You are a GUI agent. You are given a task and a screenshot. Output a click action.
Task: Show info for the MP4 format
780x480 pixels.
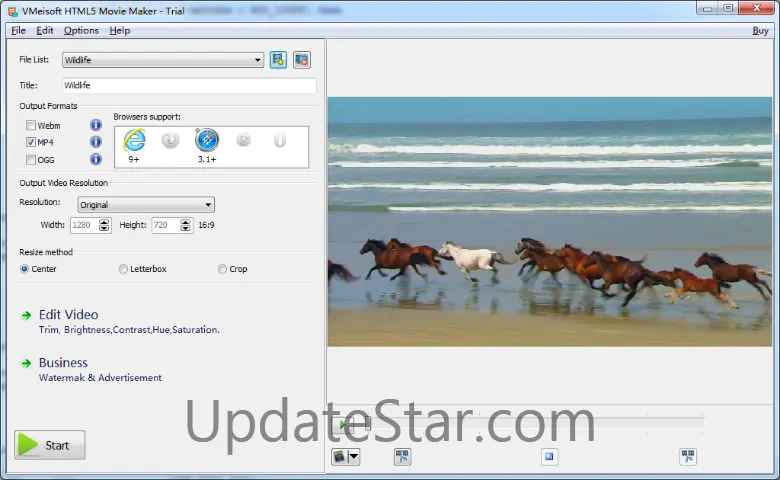coord(96,142)
